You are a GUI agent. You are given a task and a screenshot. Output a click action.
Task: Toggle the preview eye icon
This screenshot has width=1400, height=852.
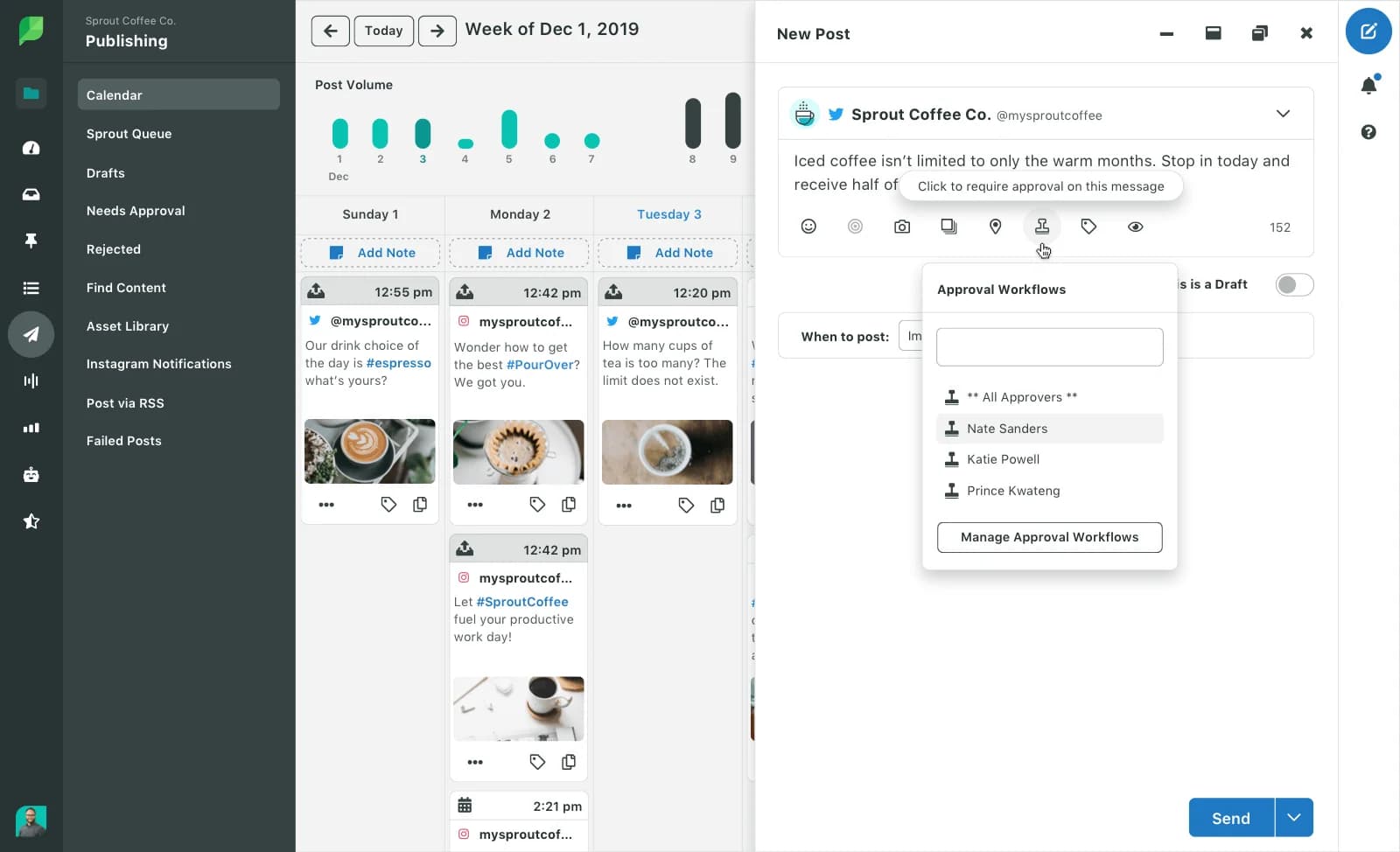[x=1135, y=227]
